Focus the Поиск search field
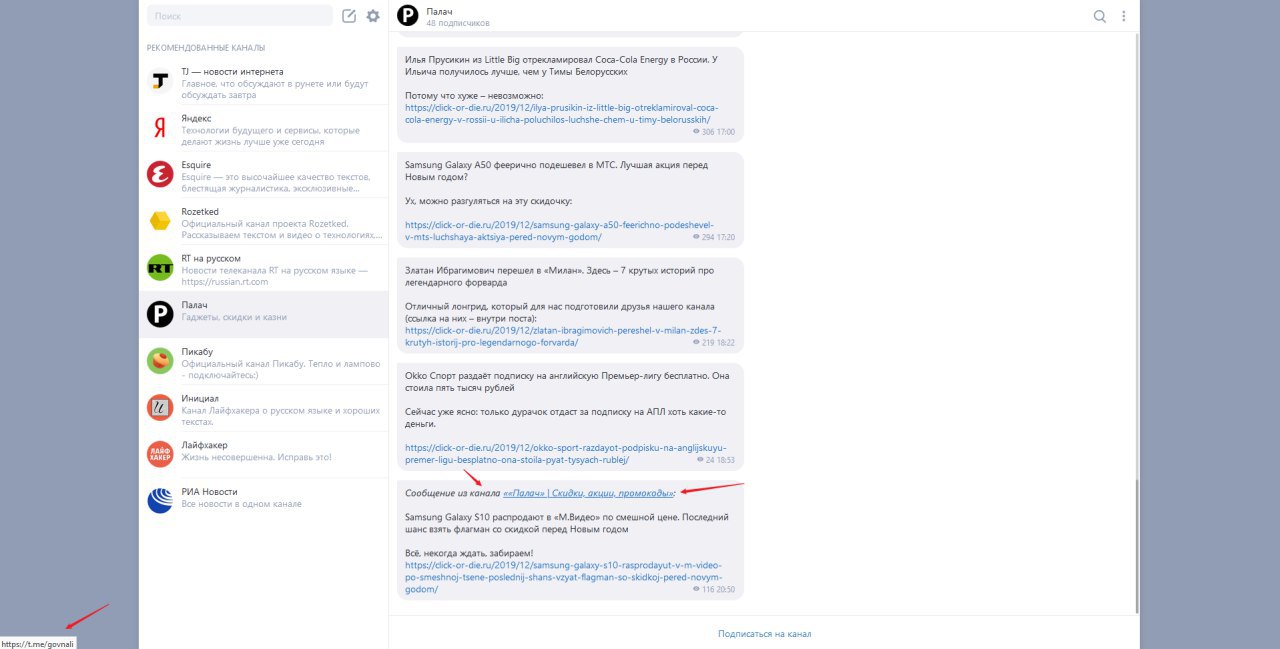 (x=240, y=16)
